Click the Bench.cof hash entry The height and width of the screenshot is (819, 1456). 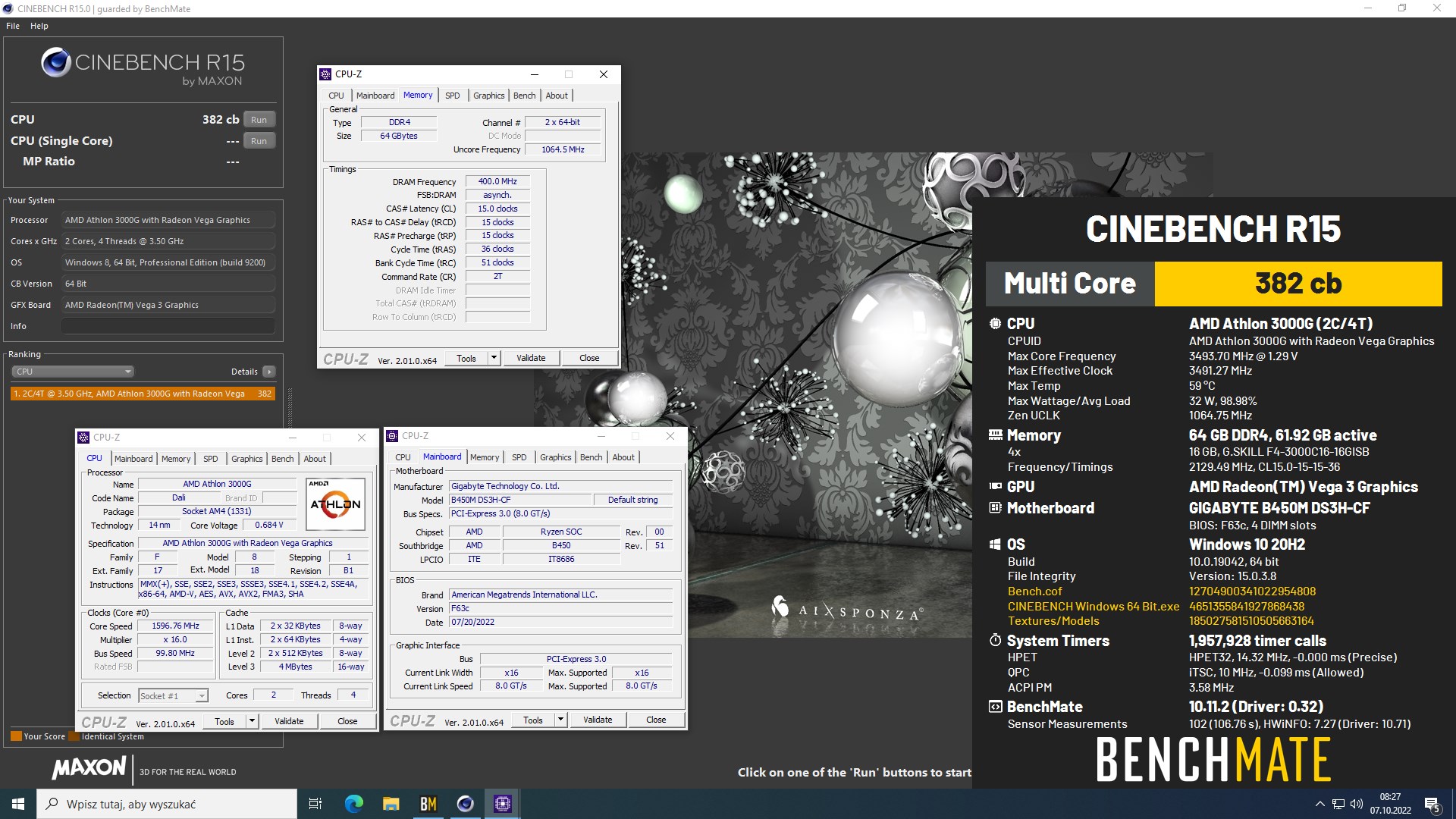point(1252,591)
